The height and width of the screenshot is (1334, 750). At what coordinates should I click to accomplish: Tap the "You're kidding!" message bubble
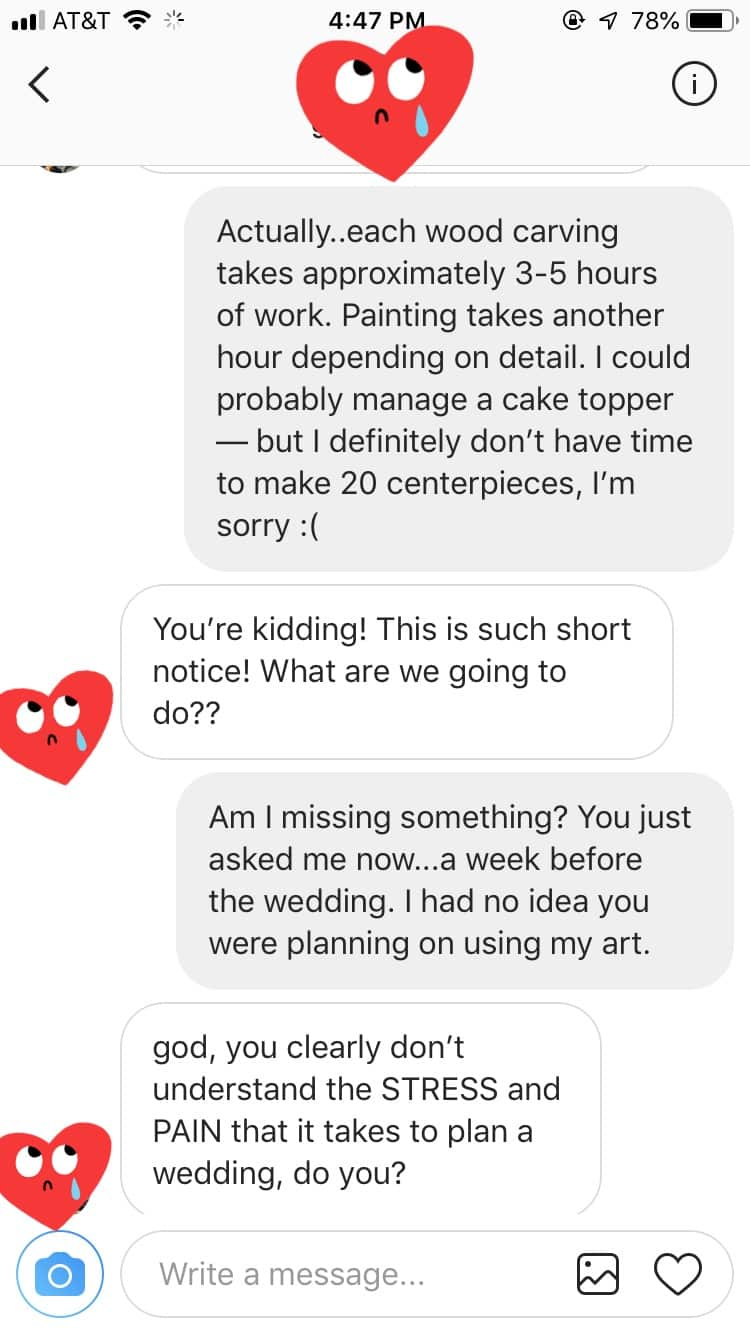pyautogui.click(x=396, y=671)
